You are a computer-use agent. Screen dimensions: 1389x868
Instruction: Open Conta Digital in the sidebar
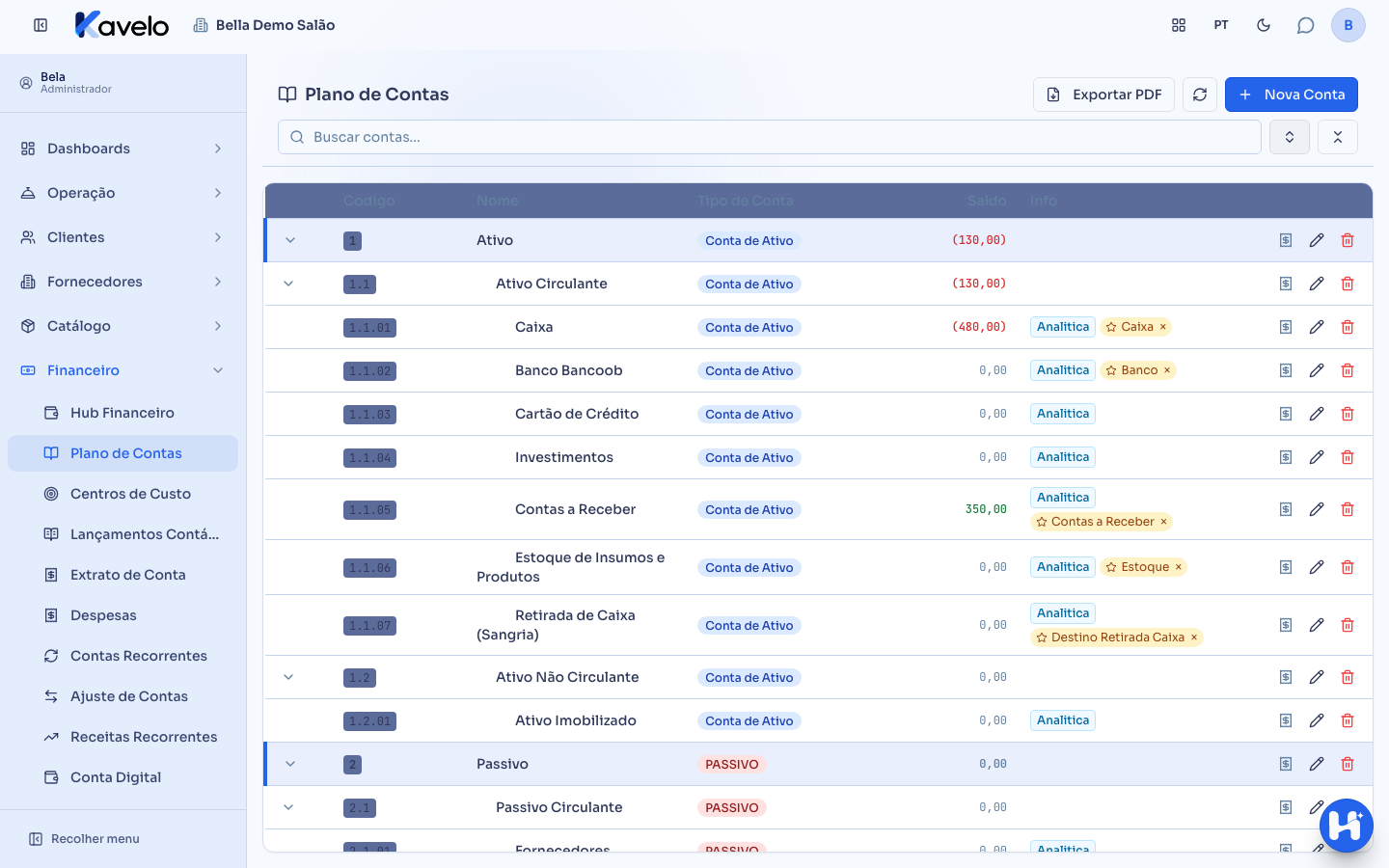pyautogui.click(x=123, y=777)
